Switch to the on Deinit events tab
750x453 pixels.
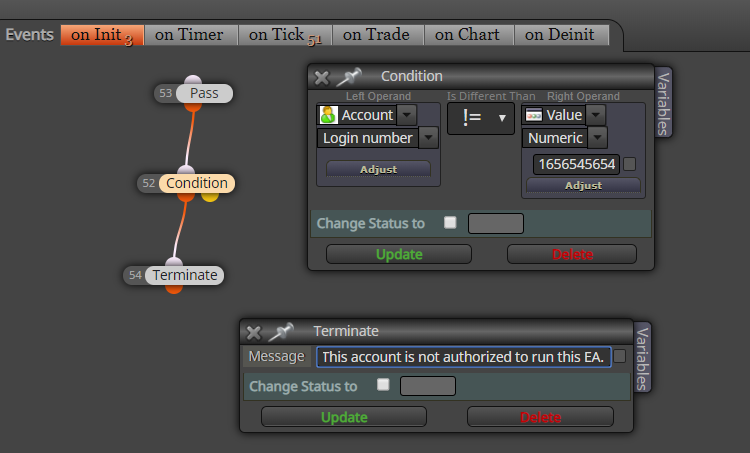(x=561, y=35)
